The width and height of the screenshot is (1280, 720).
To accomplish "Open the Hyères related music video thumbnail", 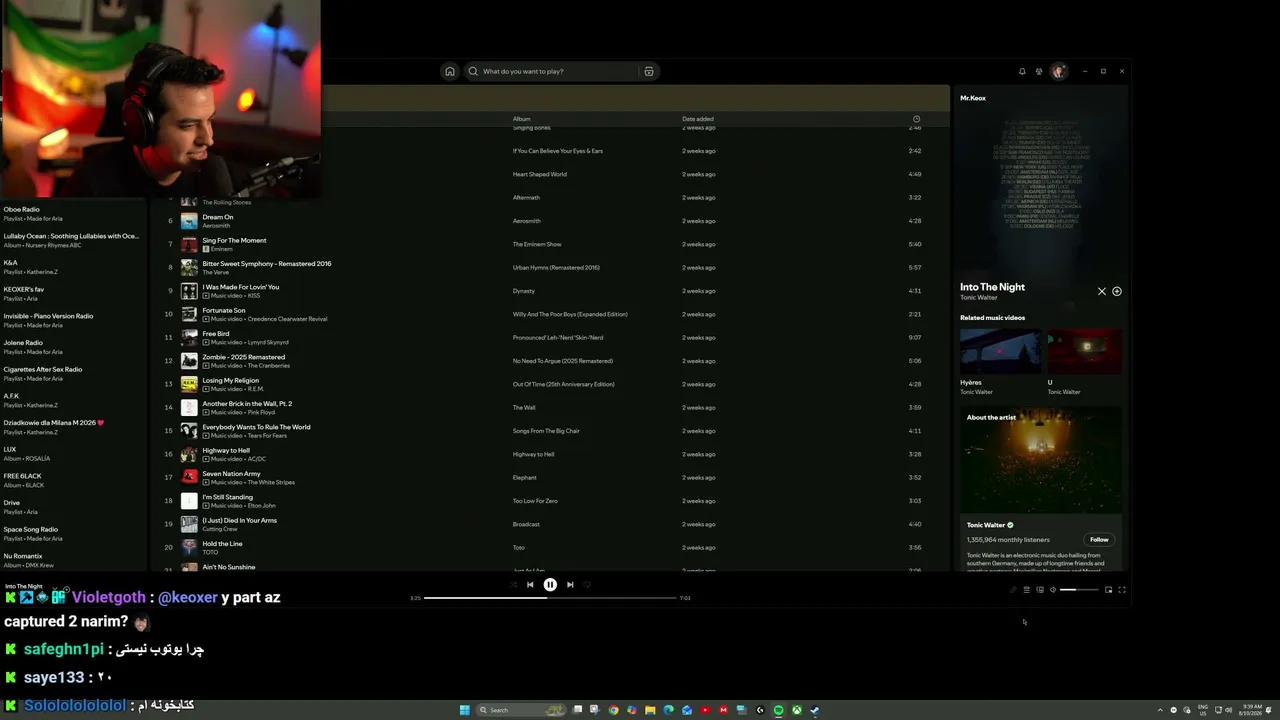I will 1000,352.
